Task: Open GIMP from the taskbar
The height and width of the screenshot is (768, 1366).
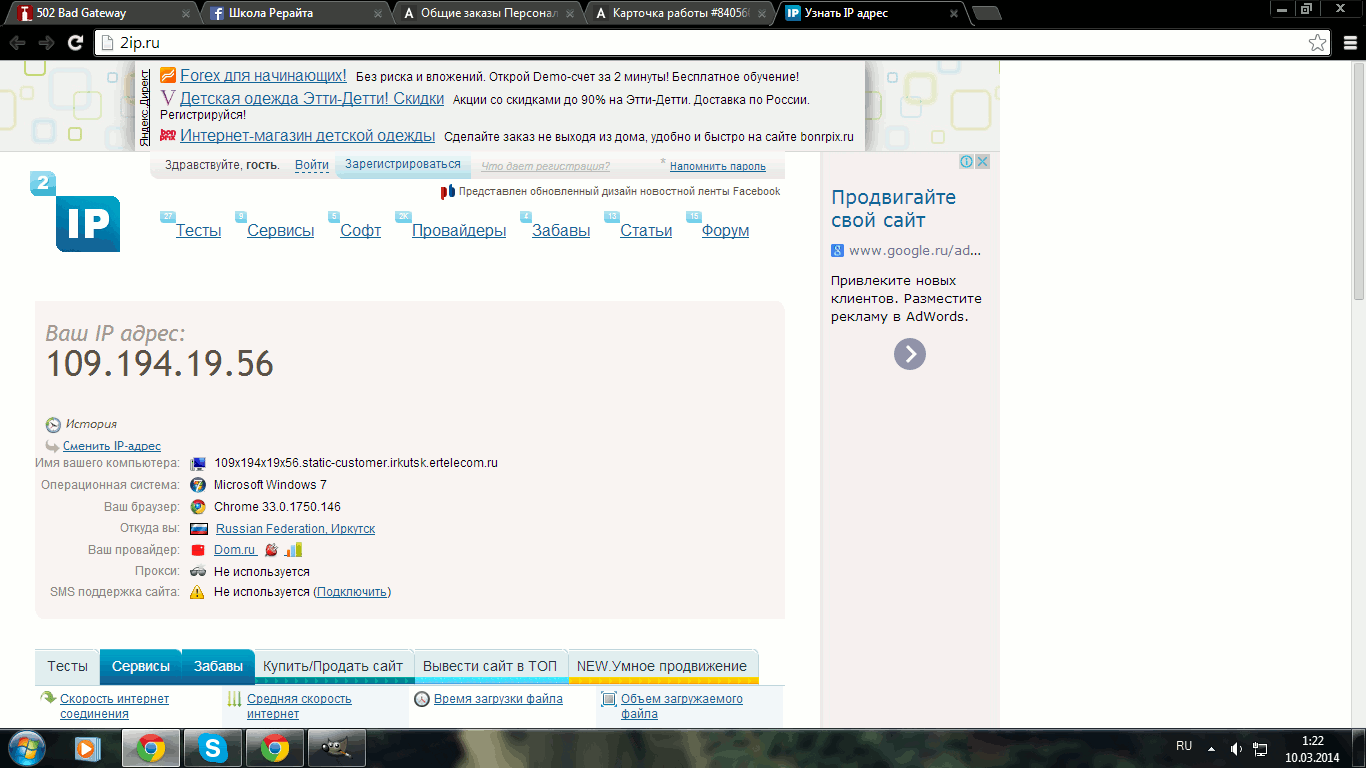Action: click(x=336, y=748)
